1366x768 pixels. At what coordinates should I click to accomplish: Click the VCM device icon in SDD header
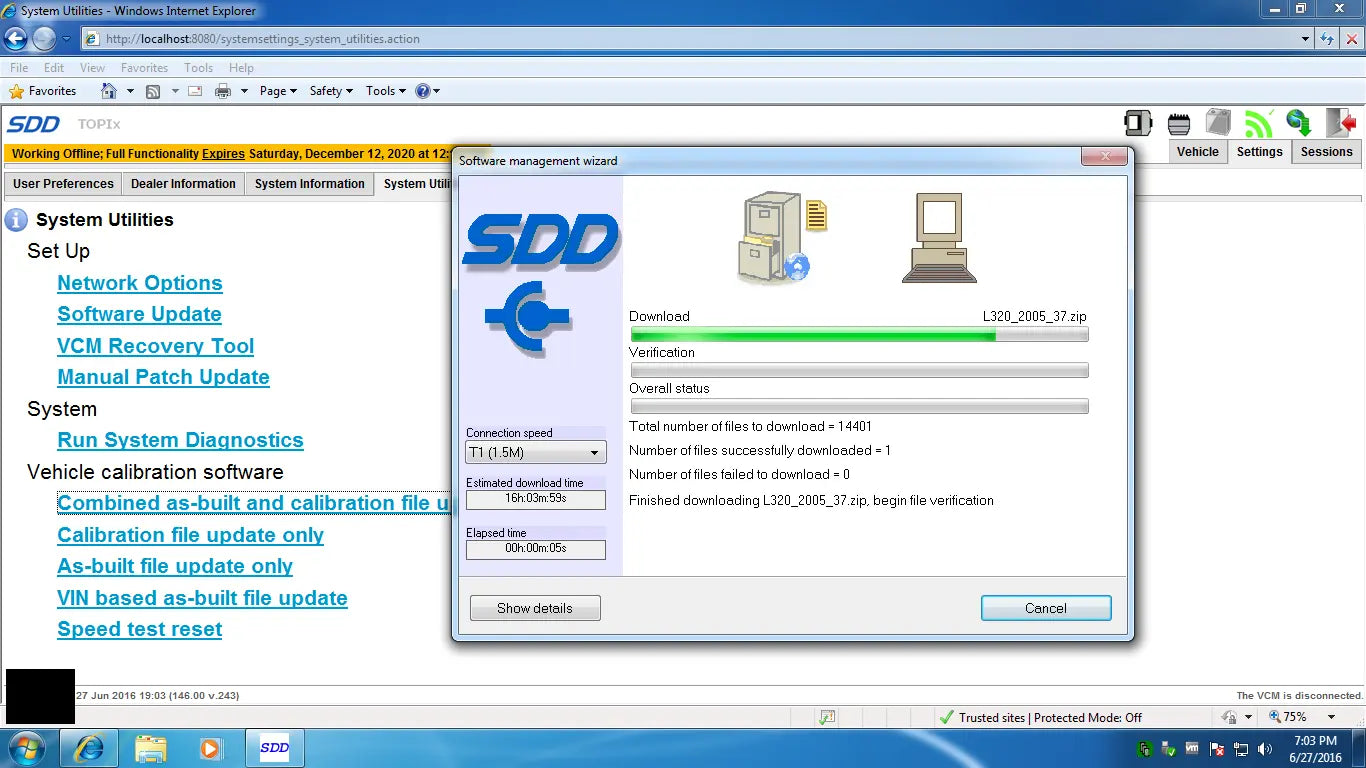(1138, 123)
